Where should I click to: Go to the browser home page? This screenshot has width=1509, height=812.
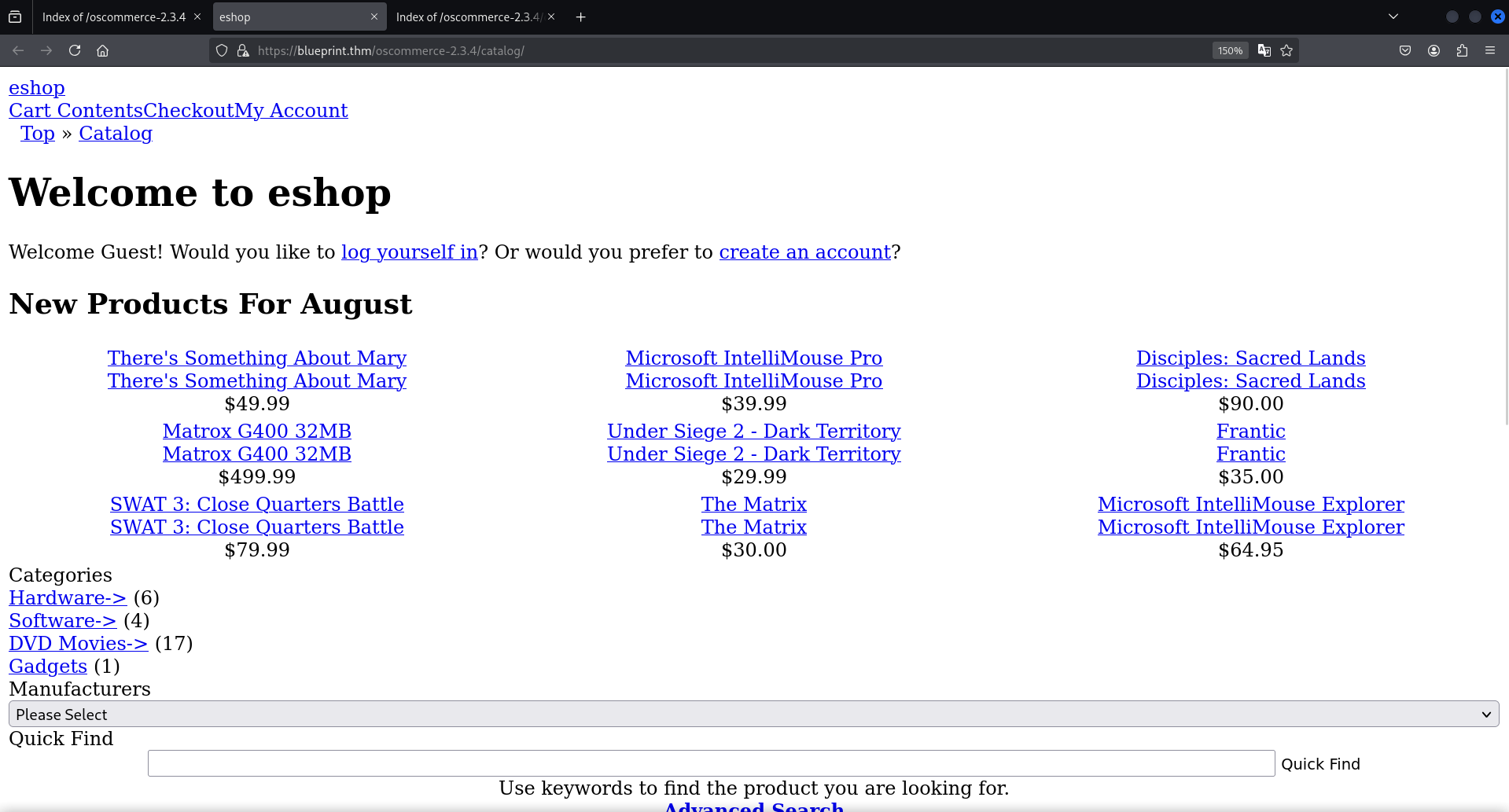[102, 50]
